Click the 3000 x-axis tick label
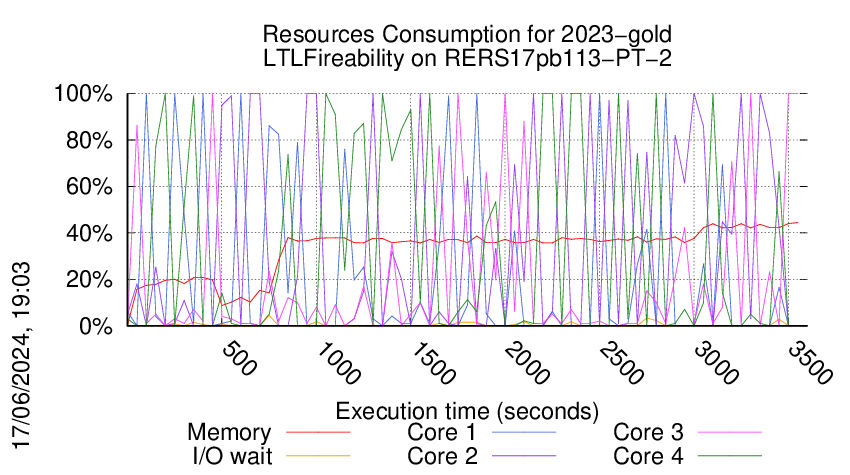 pyautogui.click(x=716, y=363)
